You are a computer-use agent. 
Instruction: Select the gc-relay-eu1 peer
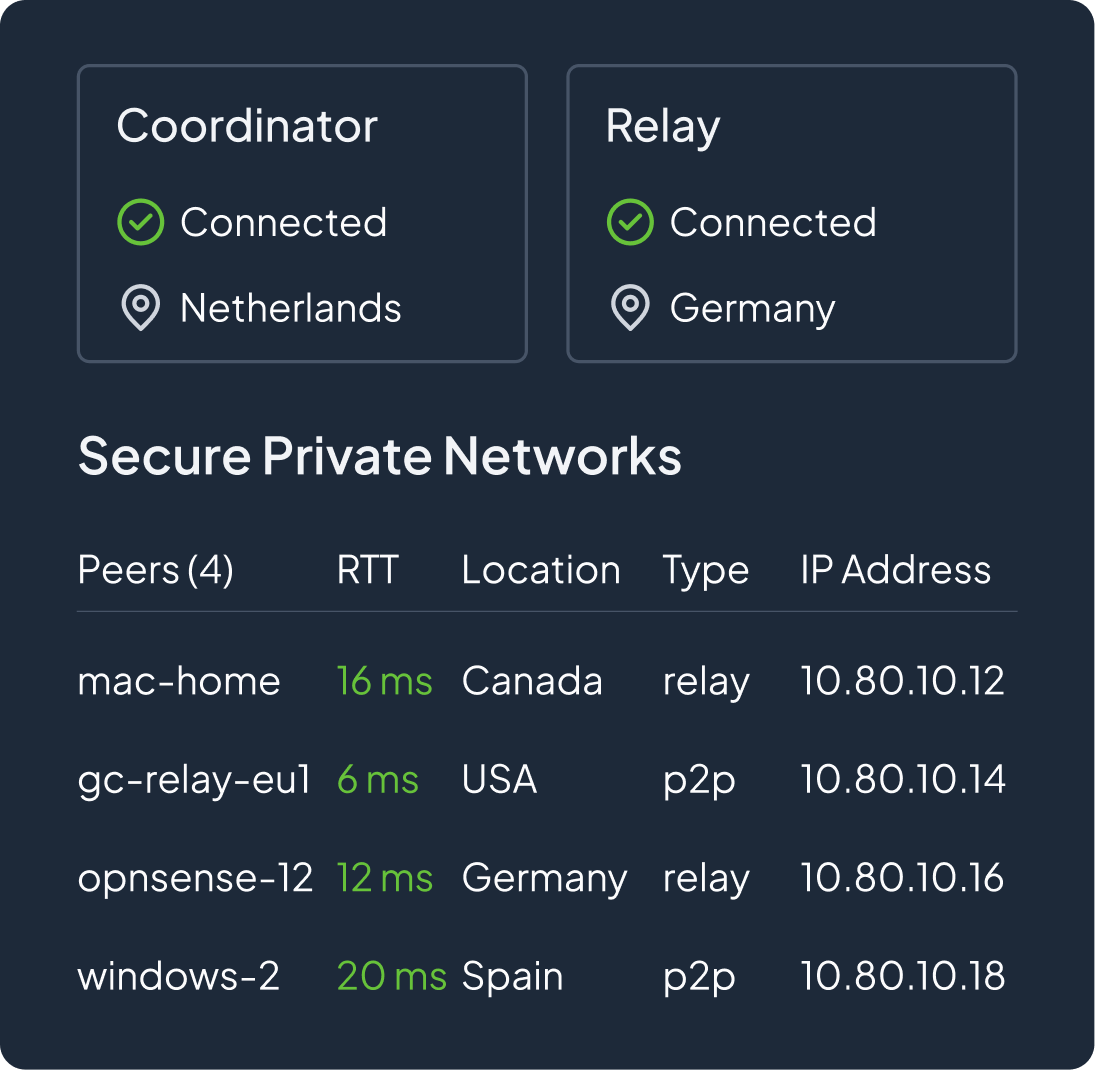tap(195, 780)
